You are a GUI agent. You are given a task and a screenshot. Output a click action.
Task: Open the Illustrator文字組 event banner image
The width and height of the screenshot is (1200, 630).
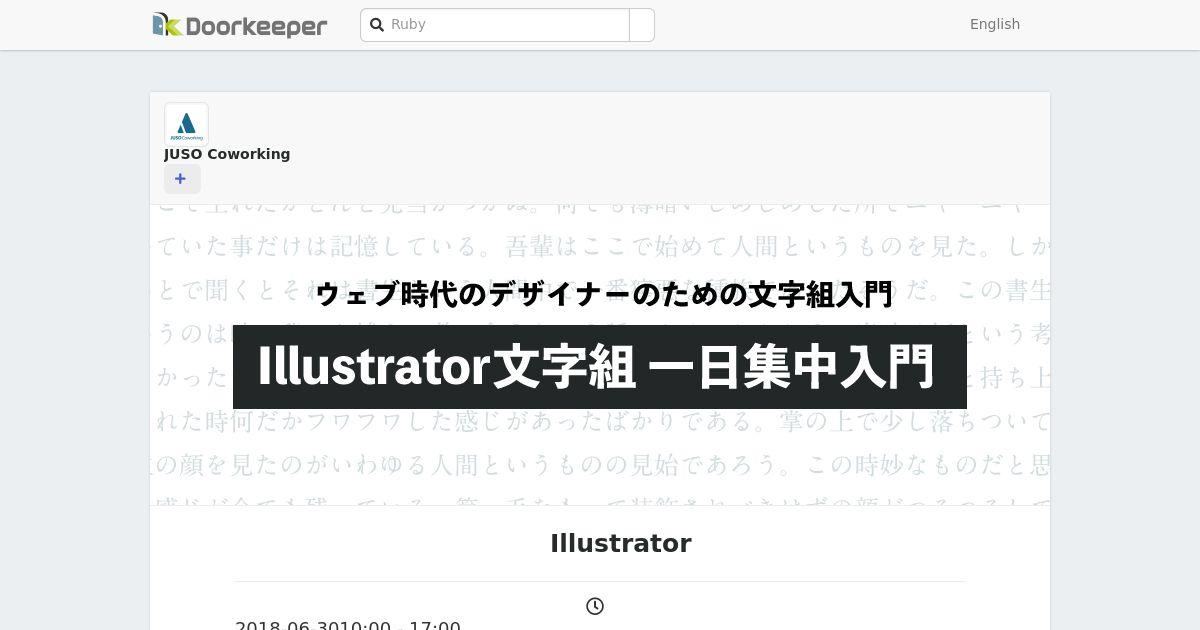pos(600,355)
